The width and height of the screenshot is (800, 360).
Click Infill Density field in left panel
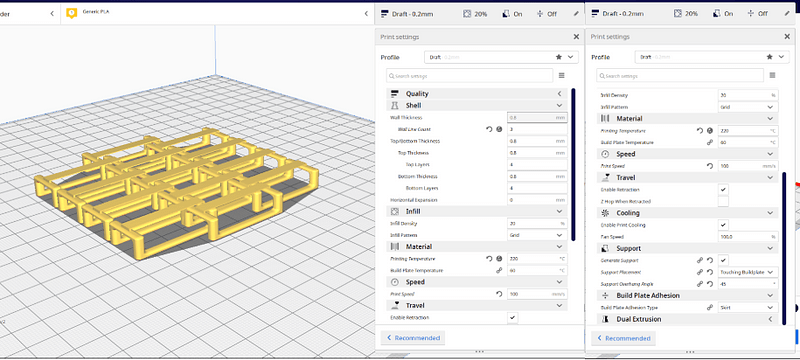pos(537,223)
